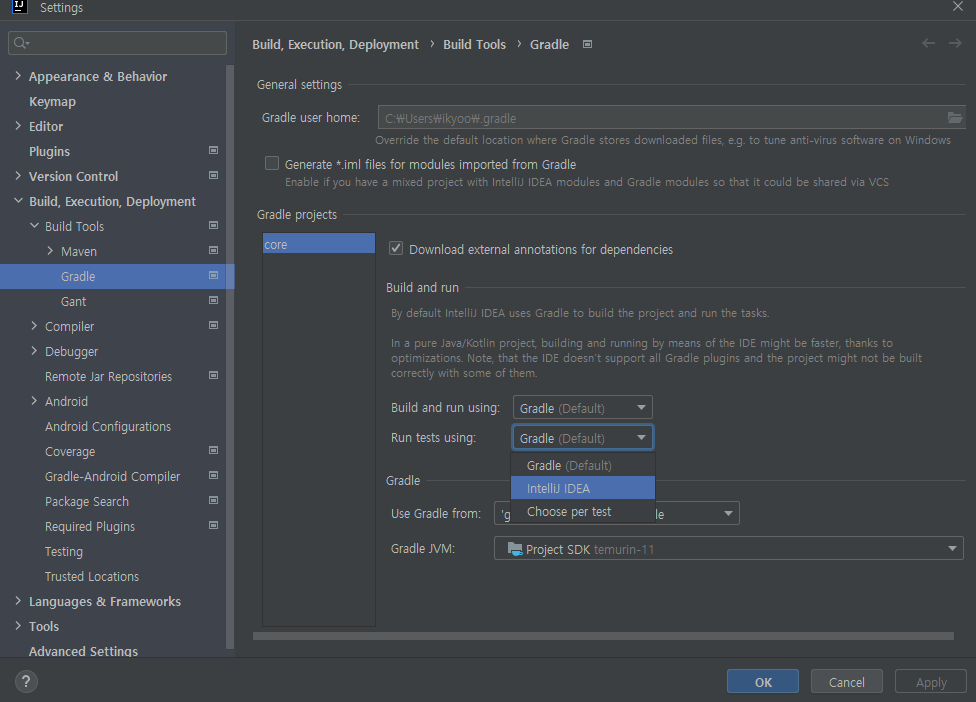This screenshot has width=976, height=702.
Task: Open the Plugins settings page
Action: (50, 151)
